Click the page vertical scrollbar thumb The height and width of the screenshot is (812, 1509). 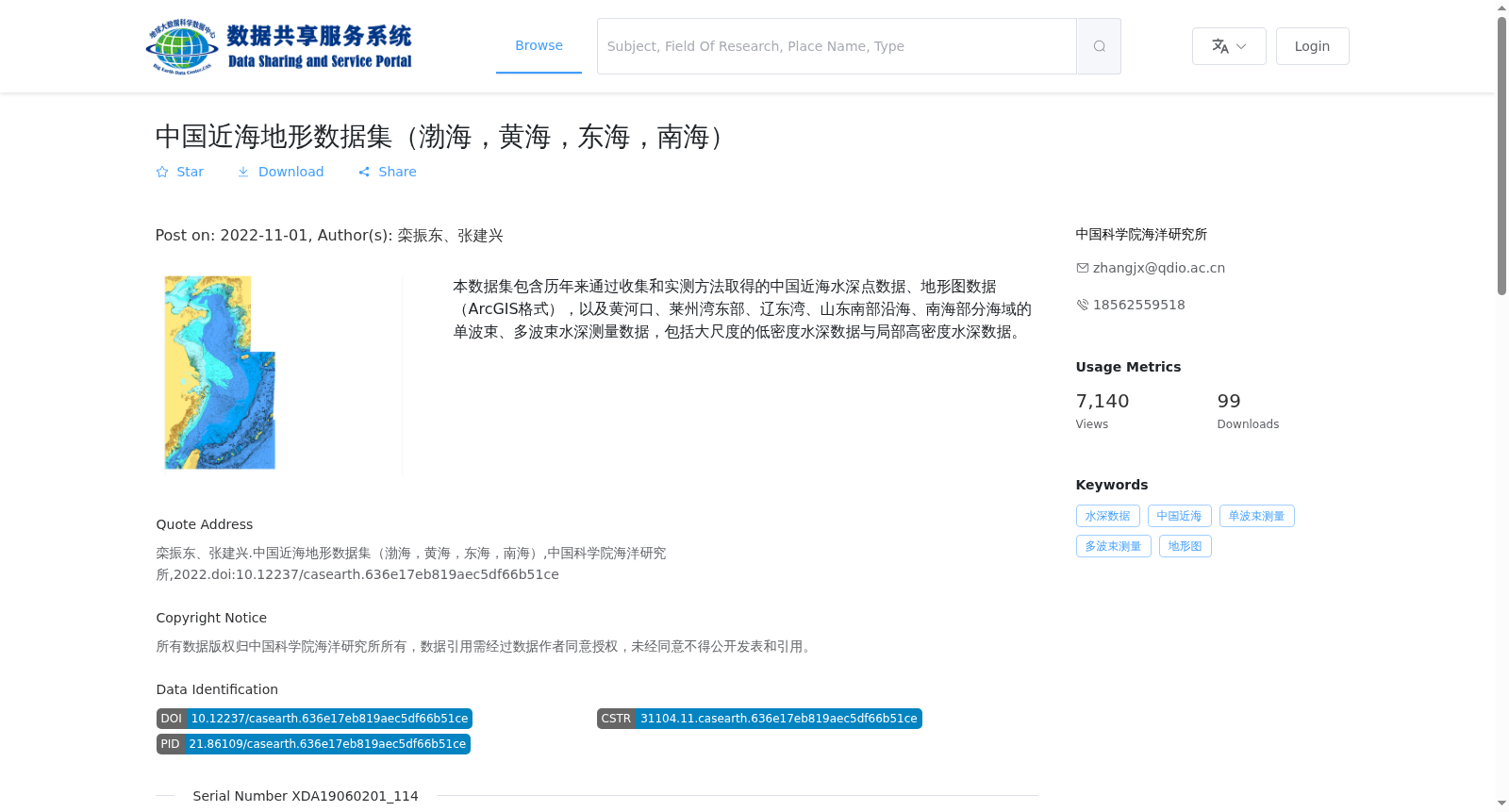(1501, 156)
